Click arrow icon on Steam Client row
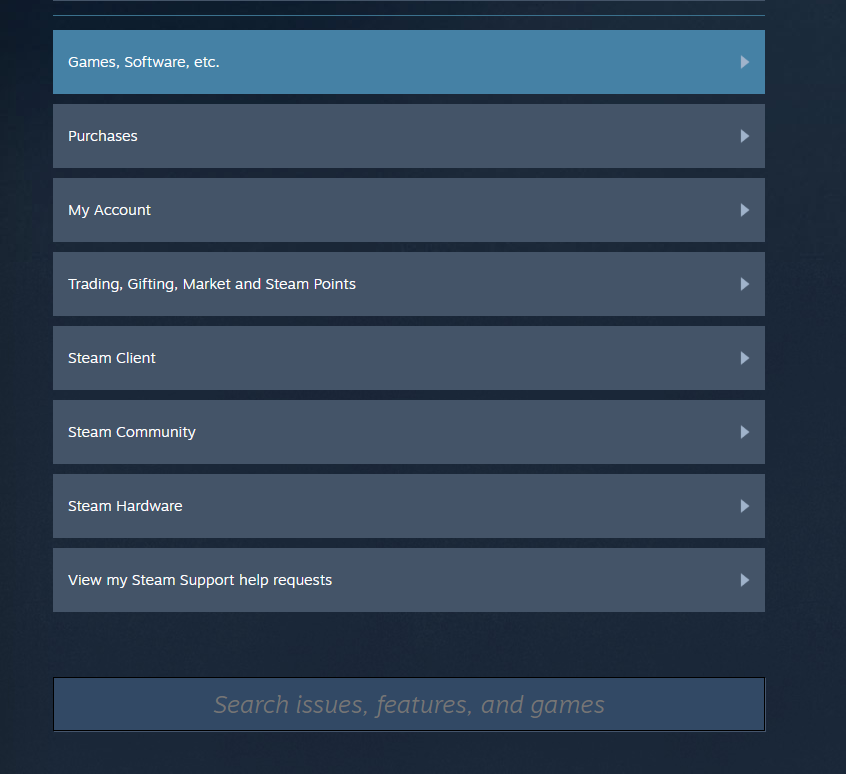The width and height of the screenshot is (846, 774). click(745, 358)
